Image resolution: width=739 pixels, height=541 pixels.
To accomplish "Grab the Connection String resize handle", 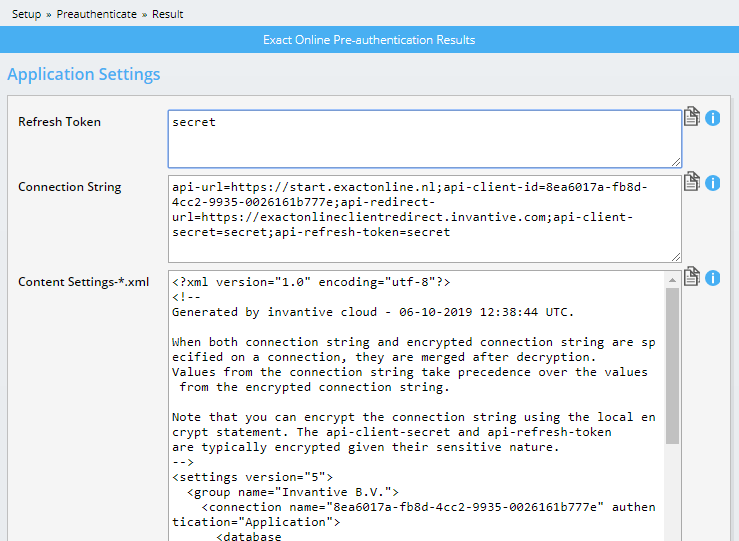I will [x=676, y=257].
